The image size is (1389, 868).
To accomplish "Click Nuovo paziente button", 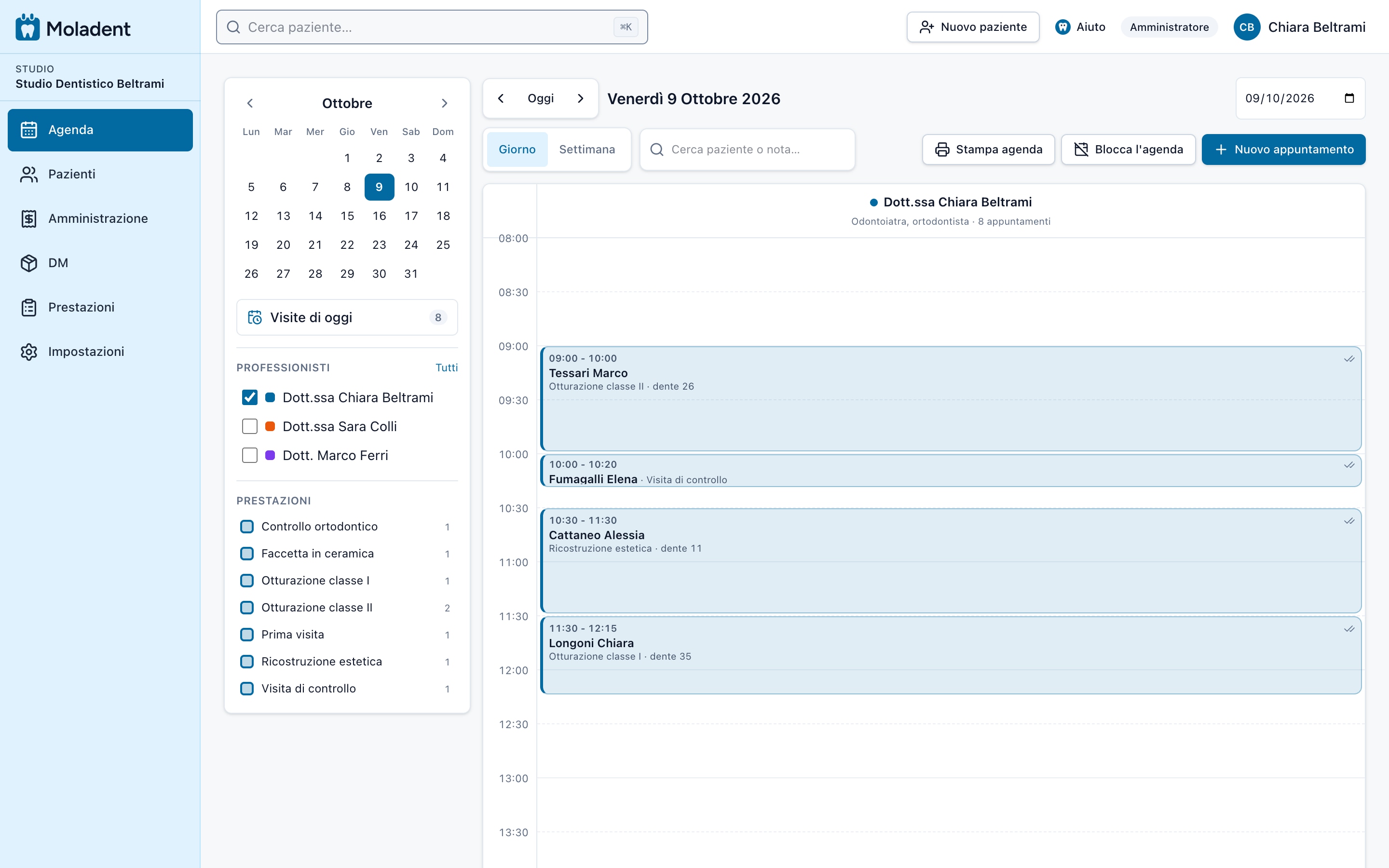I will tap(973, 27).
